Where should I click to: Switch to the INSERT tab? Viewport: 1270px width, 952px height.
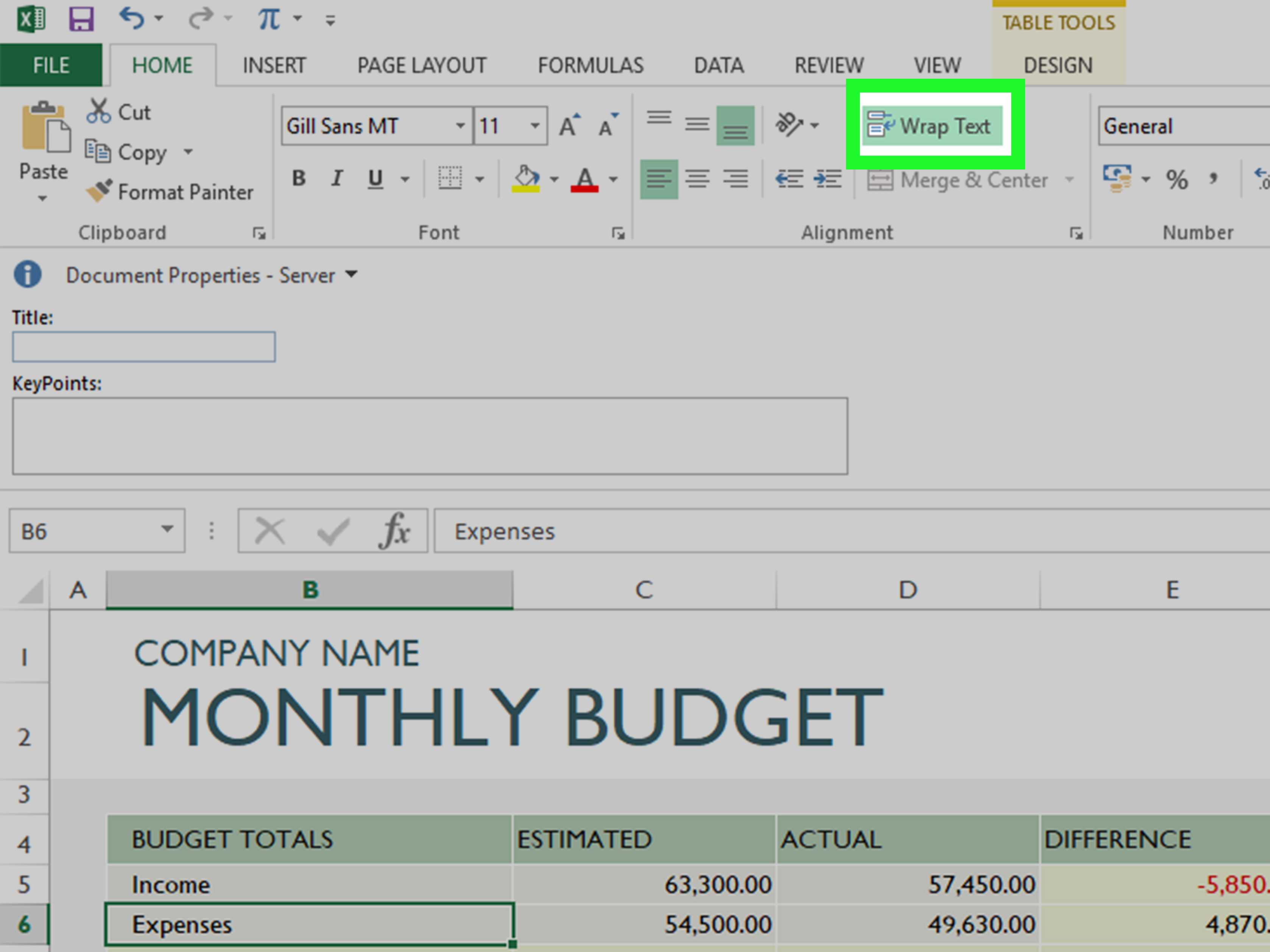point(274,65)
